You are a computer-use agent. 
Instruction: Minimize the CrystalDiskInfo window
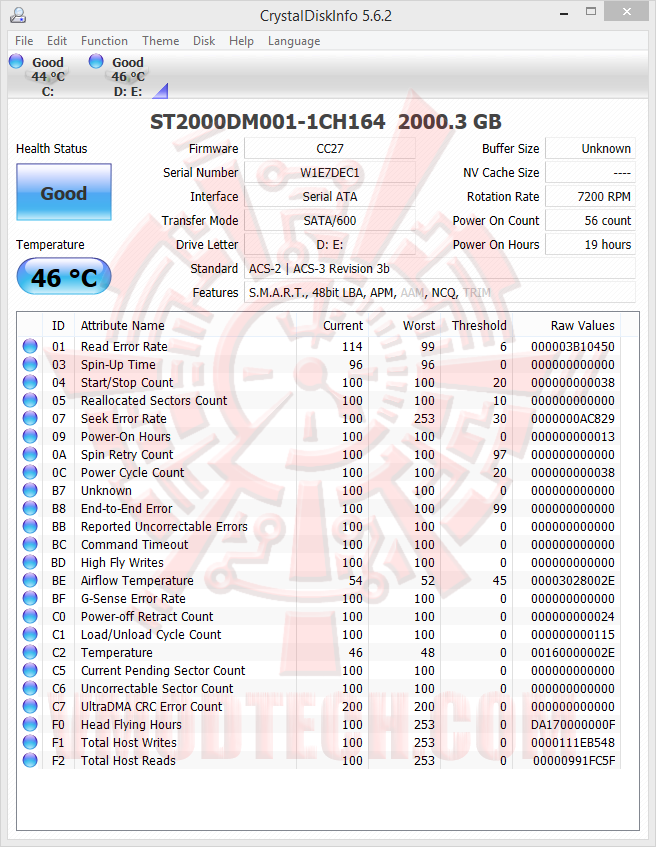tap(564, 13)
